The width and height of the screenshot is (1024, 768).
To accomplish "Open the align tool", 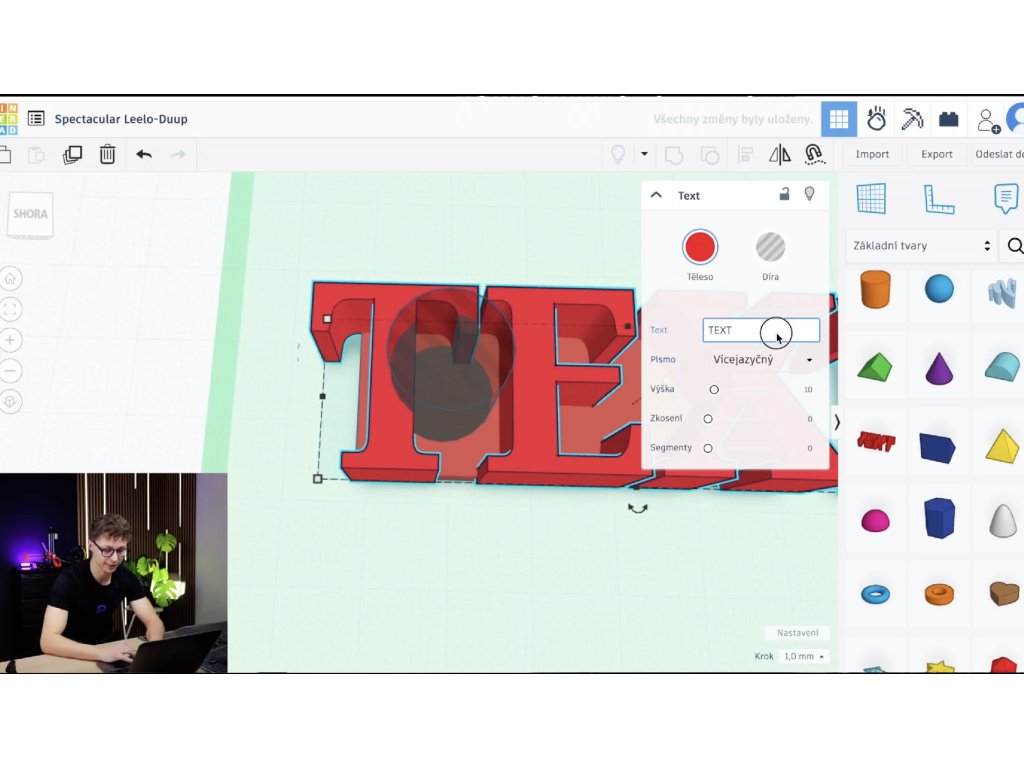I will [744, 155].
